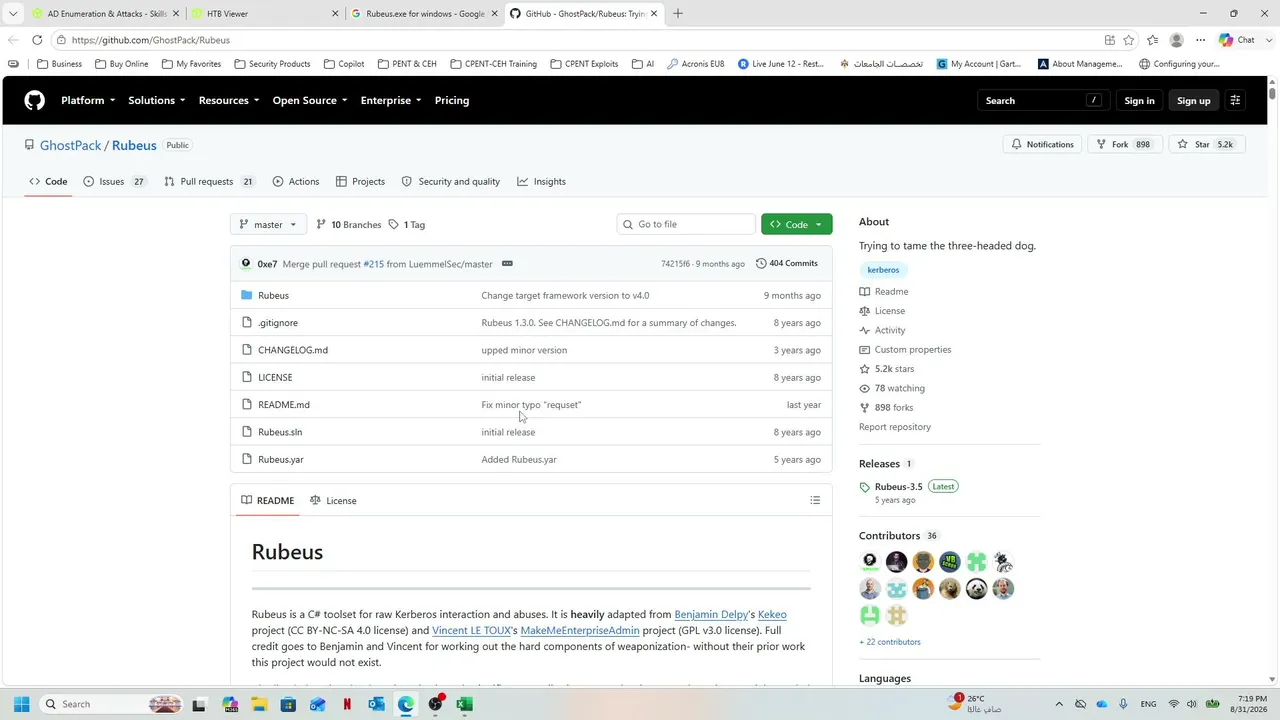Screen dimensions: 1280x720
Task: Open the weather widget showing 26°C
Action: 976,704
